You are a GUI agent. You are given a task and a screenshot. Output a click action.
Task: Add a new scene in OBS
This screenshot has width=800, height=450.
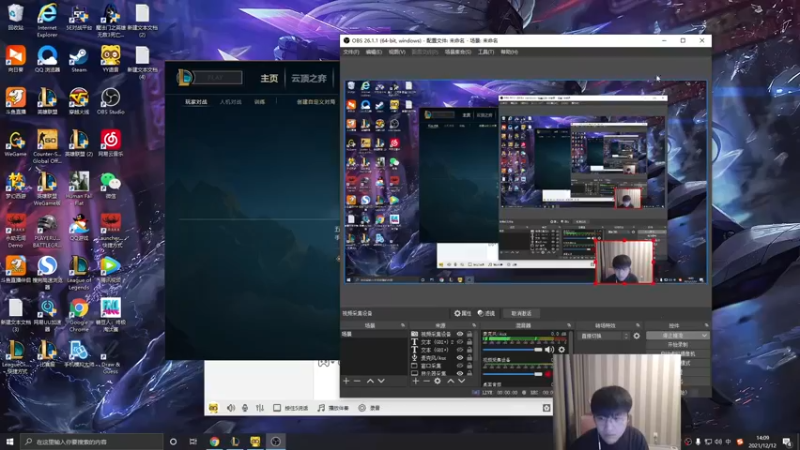[346, 381]
